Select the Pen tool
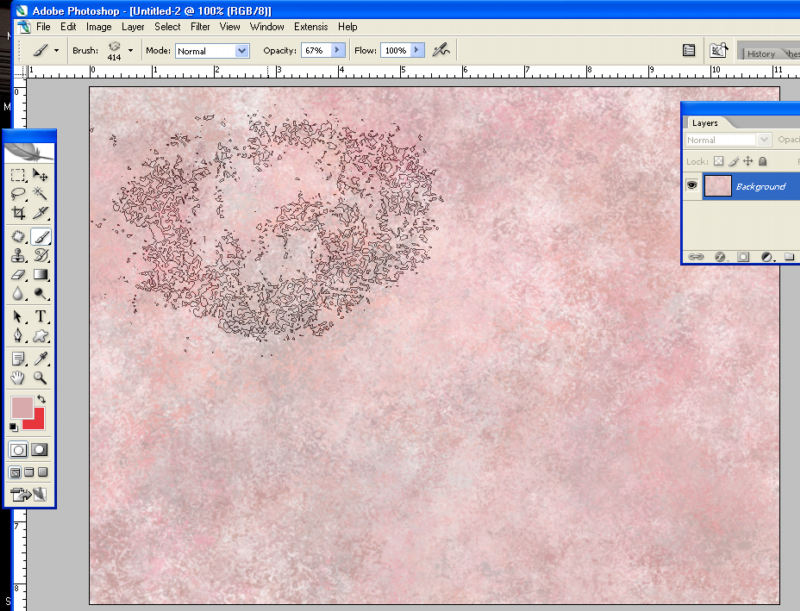Viewport: 800px width, 611px height. click(x=18, y=336)
